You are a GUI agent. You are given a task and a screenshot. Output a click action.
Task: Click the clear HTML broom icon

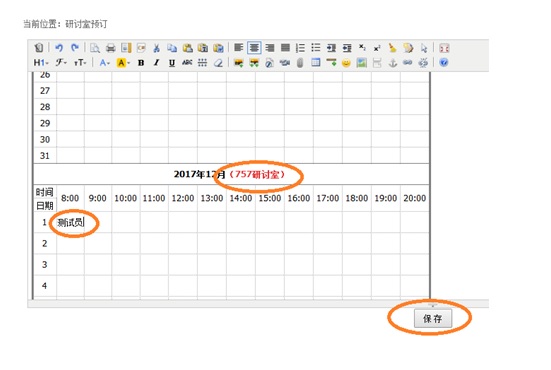[x=393, y=48]
